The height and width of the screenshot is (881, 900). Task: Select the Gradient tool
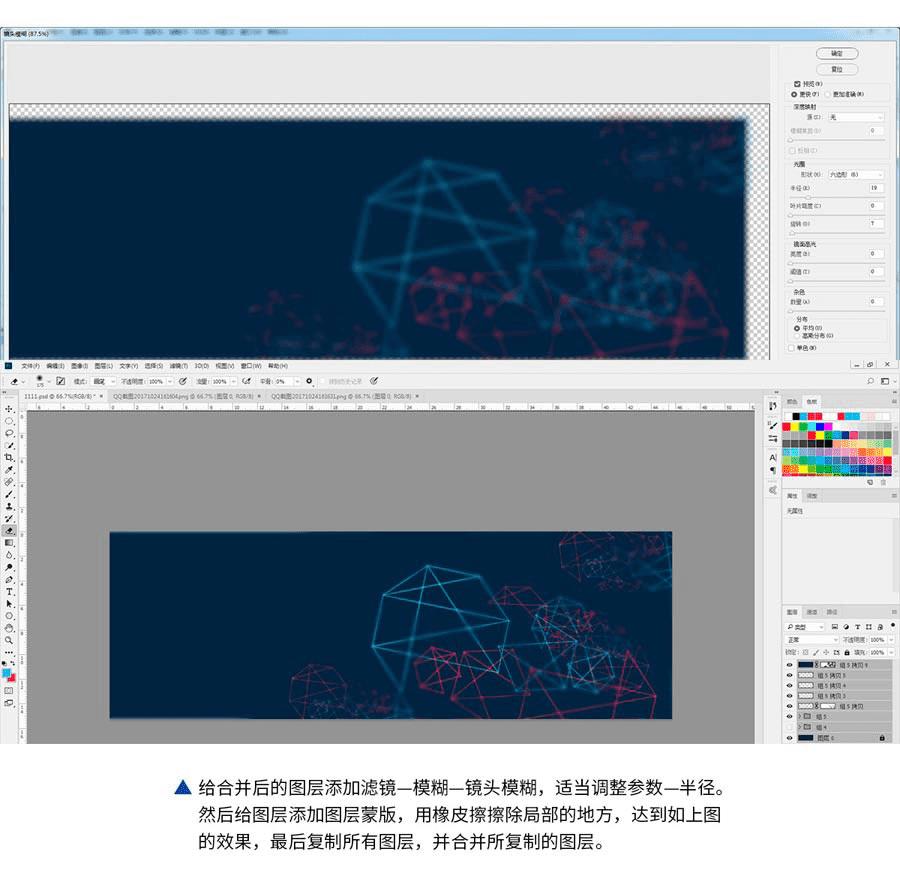9,542
